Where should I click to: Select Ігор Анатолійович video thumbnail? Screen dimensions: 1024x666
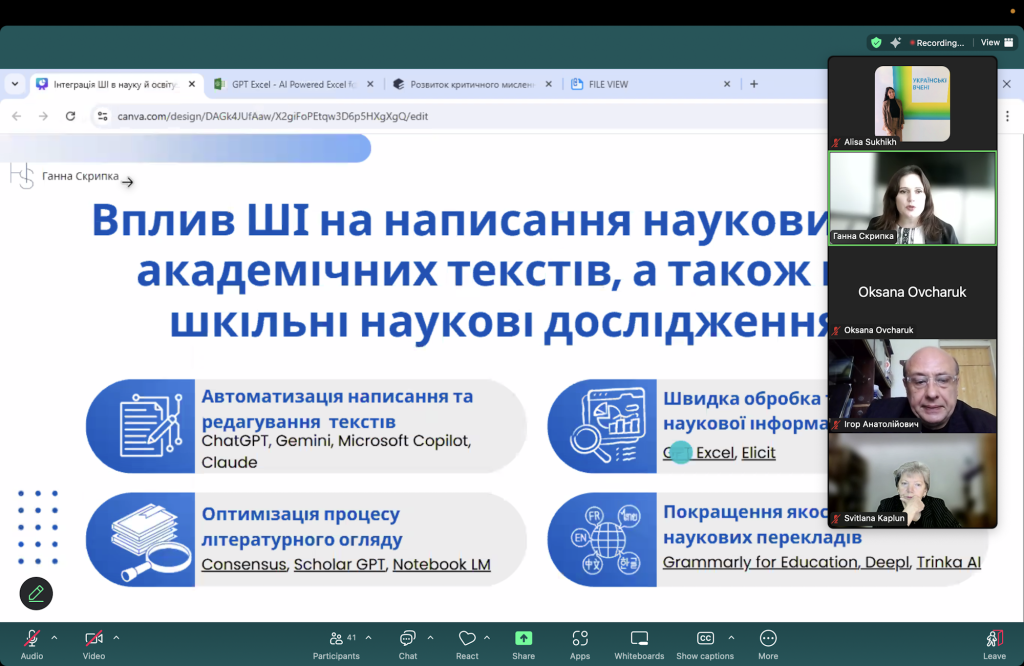(912, 386)
